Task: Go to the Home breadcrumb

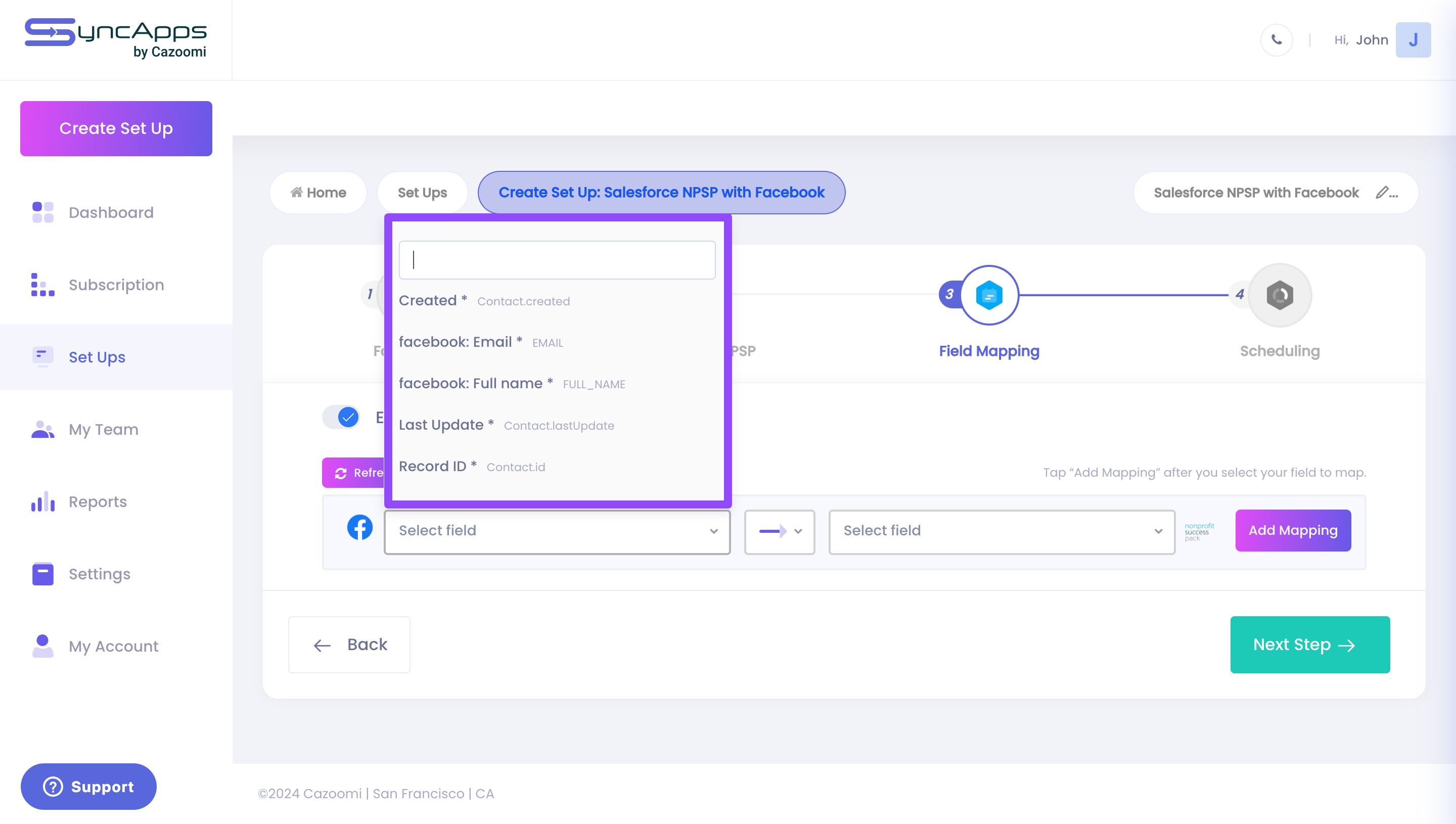Action: (318, 193)
